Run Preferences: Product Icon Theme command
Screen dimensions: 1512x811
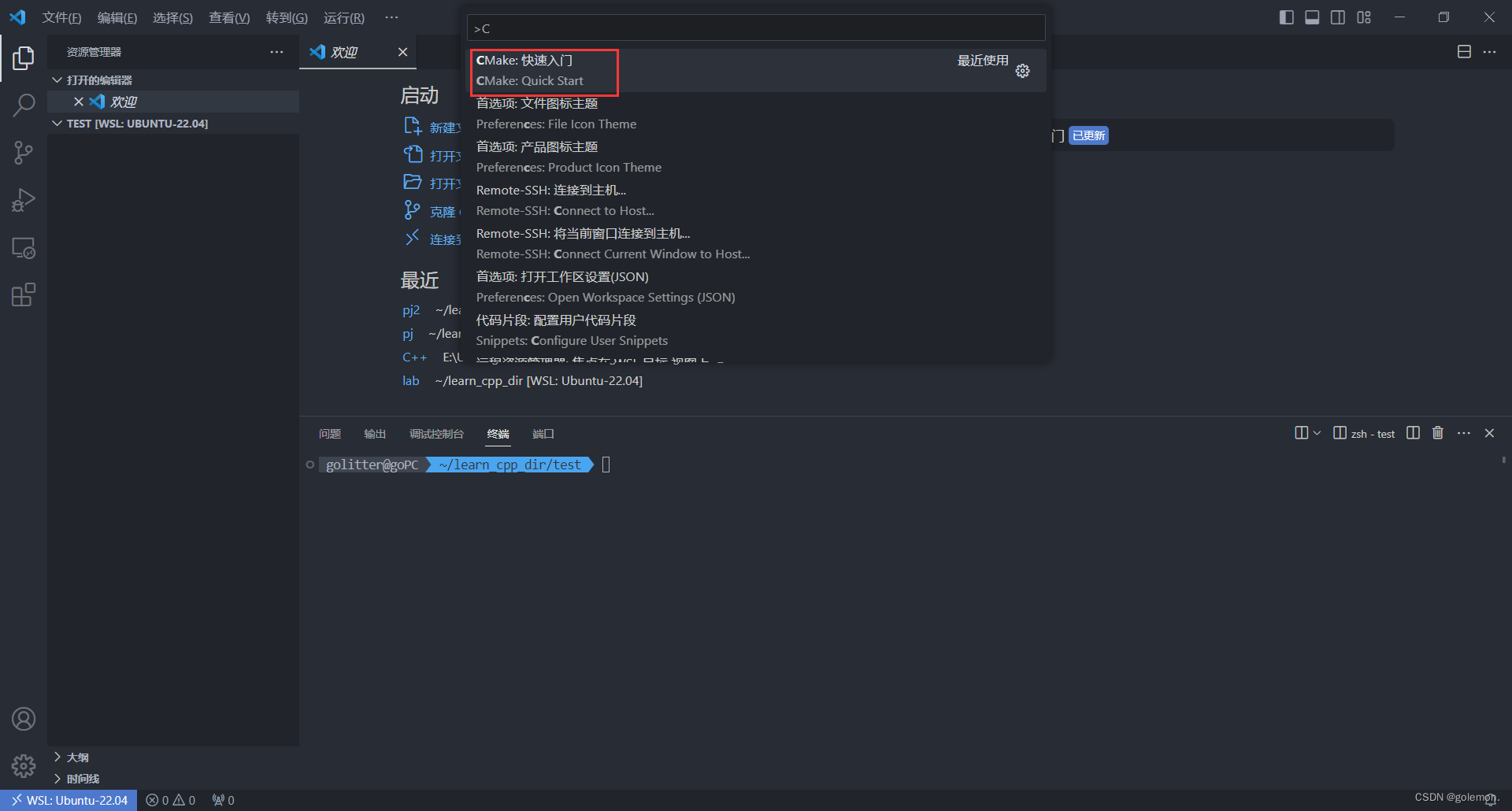coord(758,157)
